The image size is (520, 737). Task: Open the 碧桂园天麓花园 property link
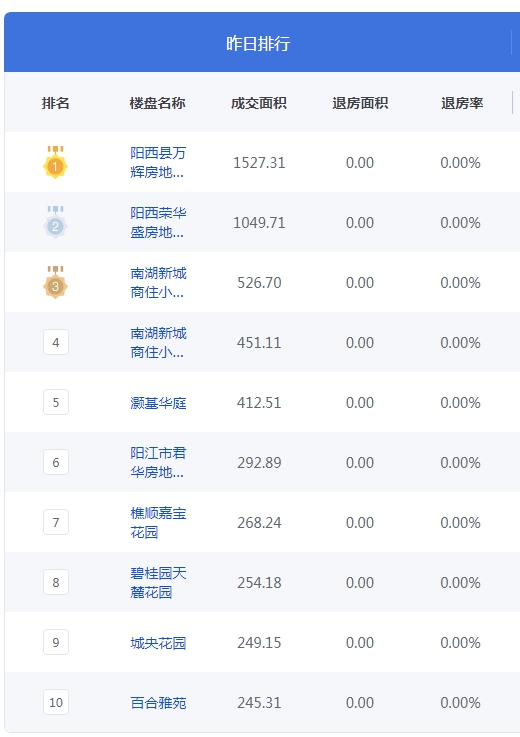tap(158, 582)
